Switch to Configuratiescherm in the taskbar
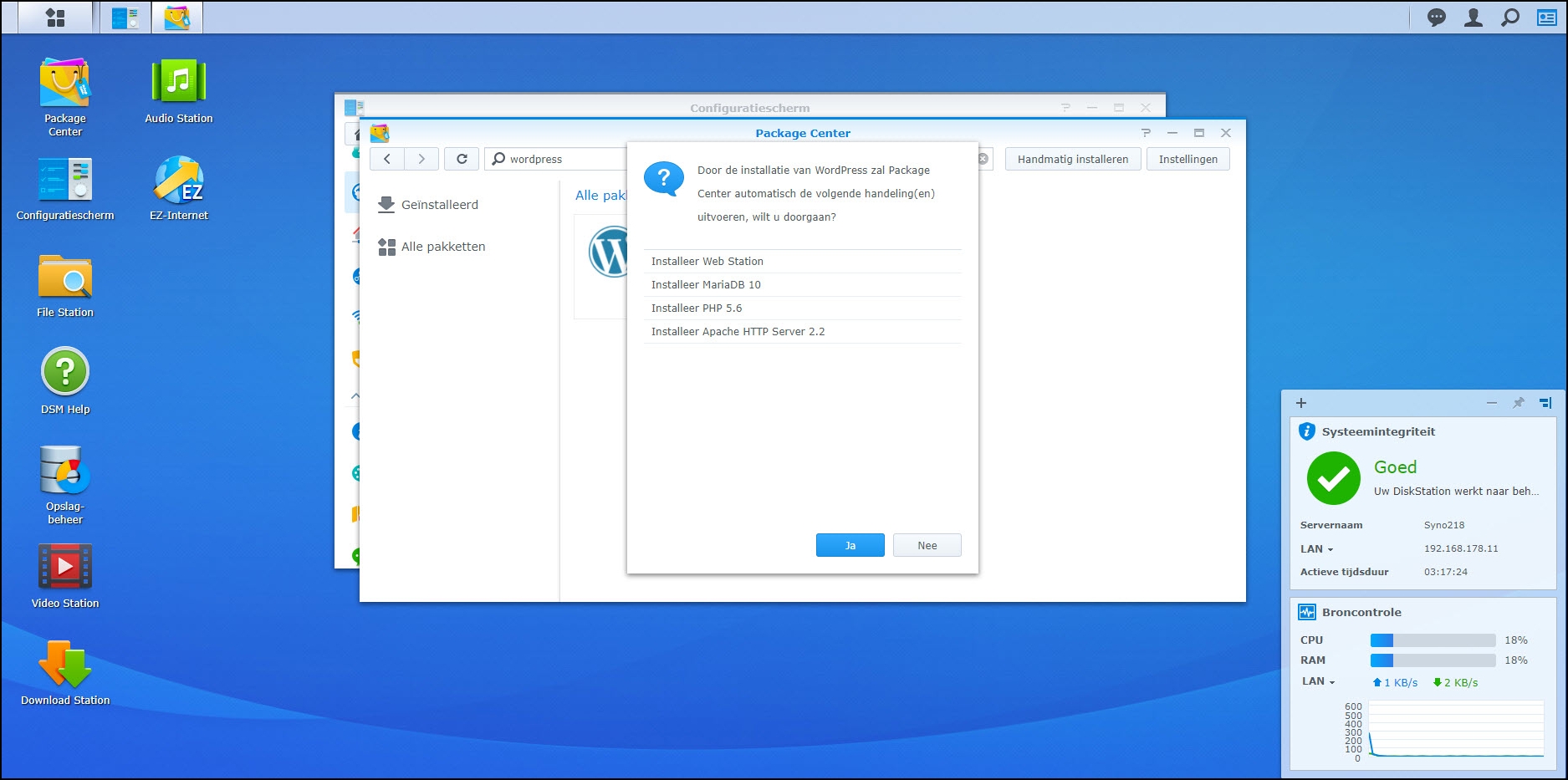The width and height of the screenshot is (1568, 780). tap(125, 17)
